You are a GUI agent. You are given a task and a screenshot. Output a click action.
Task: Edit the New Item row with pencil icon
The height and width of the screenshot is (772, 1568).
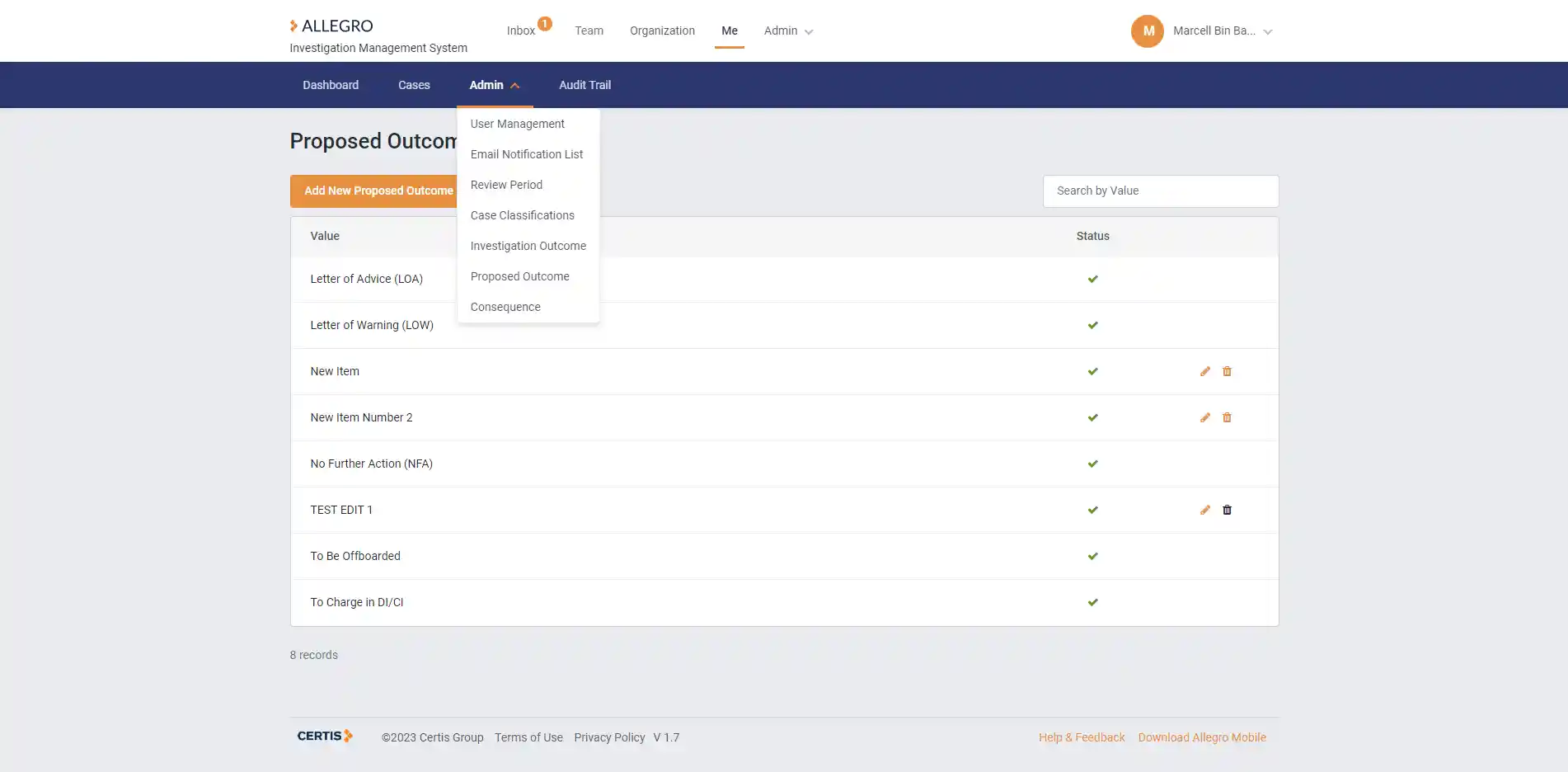pyautogui.click(x=1205, y=371)
